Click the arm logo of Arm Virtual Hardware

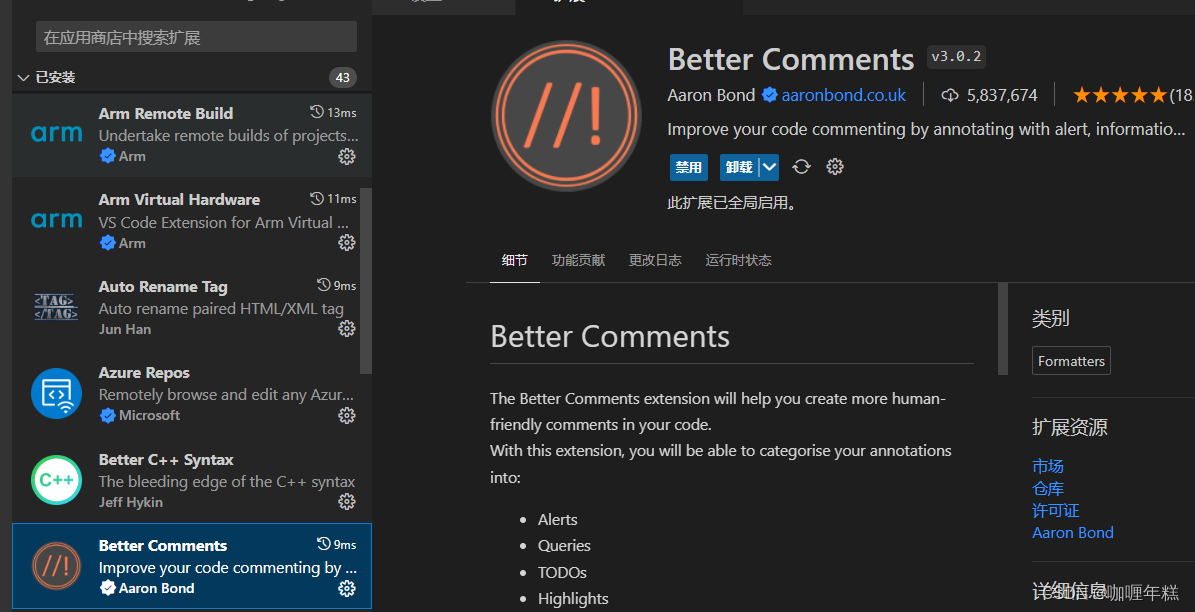click(x=56, y=220)
